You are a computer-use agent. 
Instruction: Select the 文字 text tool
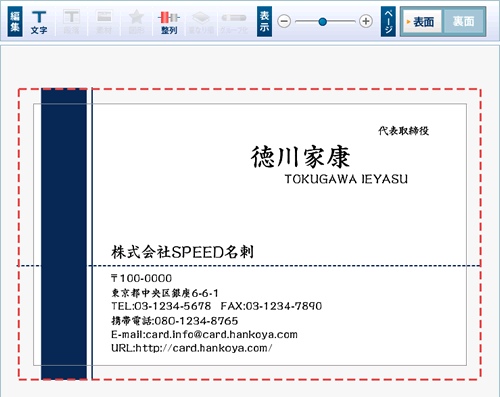39,22
